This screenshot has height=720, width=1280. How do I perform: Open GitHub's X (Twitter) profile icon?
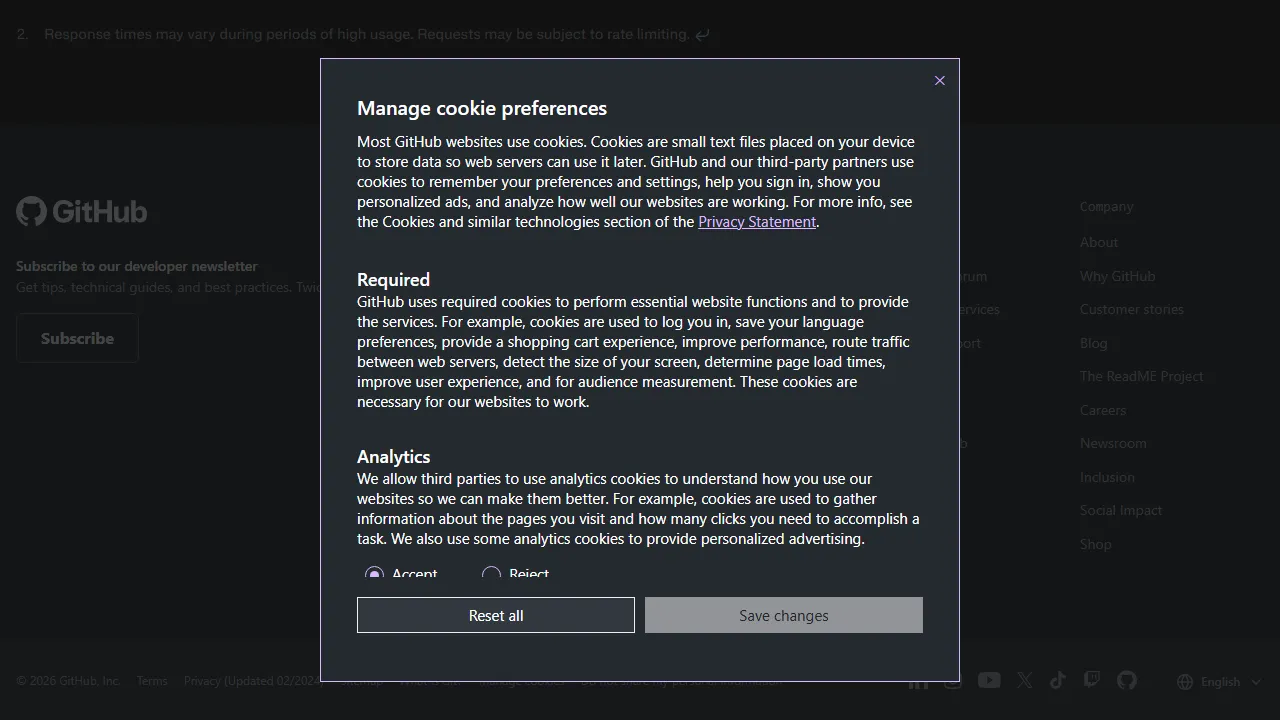tap(1024, 680)
